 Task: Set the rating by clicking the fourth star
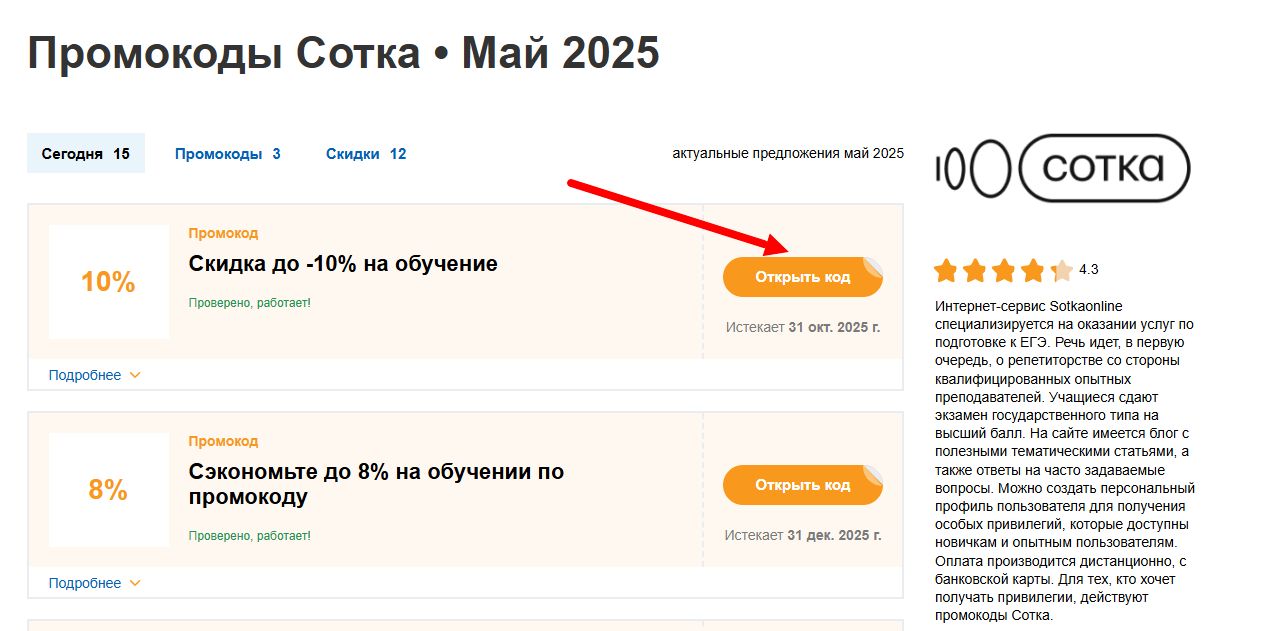pyautogui.click(x=1033, y=270)
